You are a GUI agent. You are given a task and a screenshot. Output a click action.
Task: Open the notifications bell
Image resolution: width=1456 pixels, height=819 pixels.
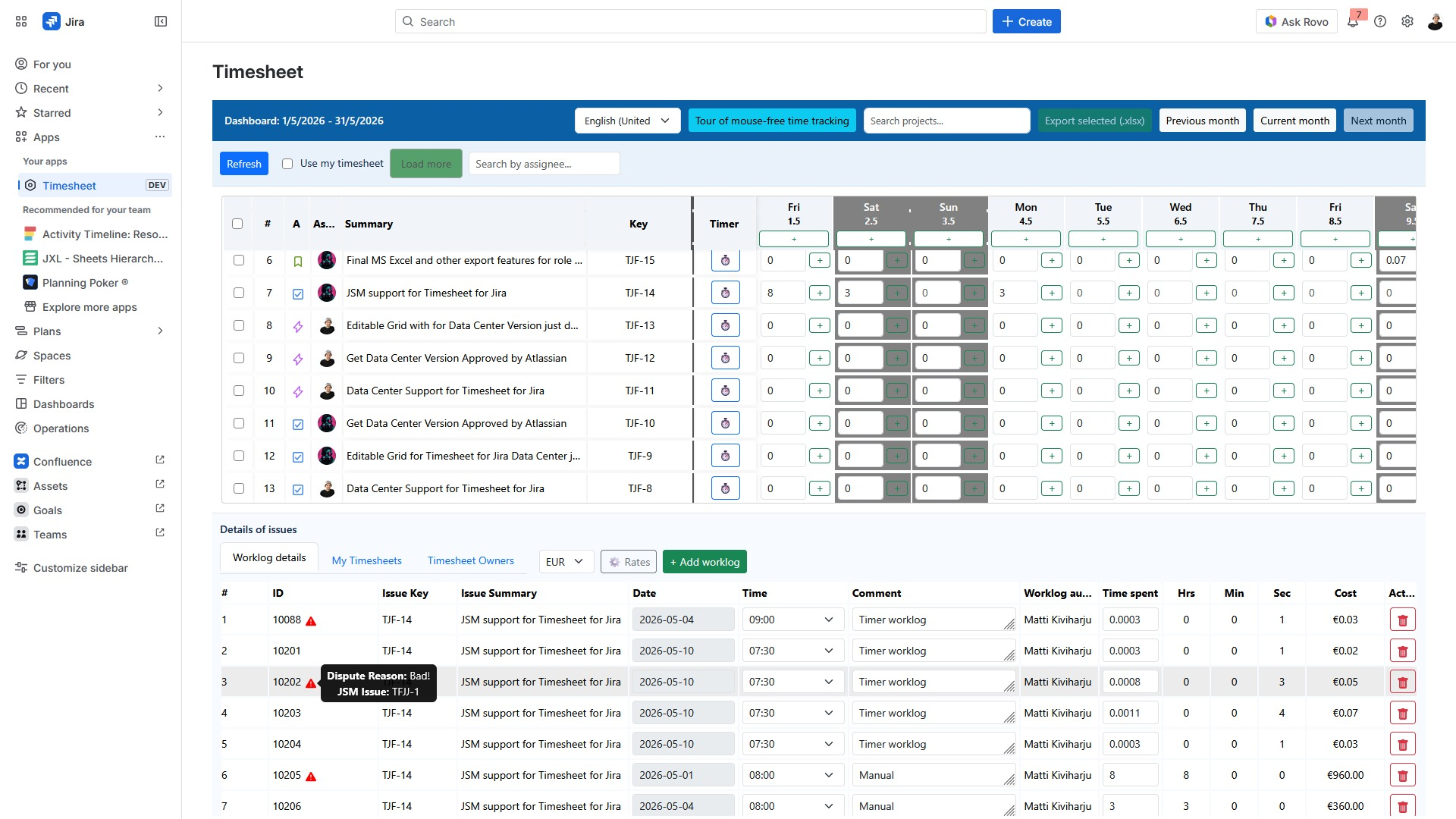[1353, 22]
